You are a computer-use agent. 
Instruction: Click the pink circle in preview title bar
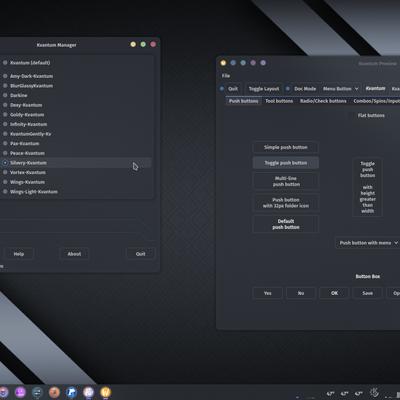[253, 63]
